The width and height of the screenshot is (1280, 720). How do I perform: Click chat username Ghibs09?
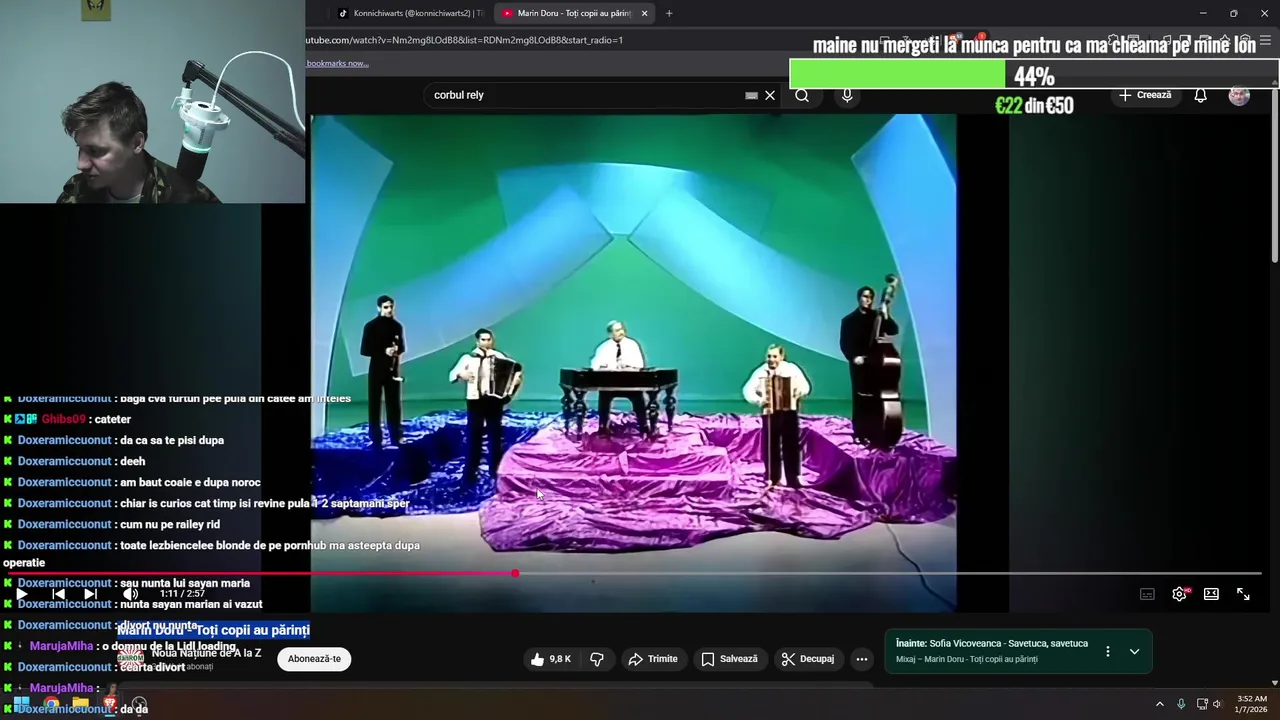click(x=64, y=419)
